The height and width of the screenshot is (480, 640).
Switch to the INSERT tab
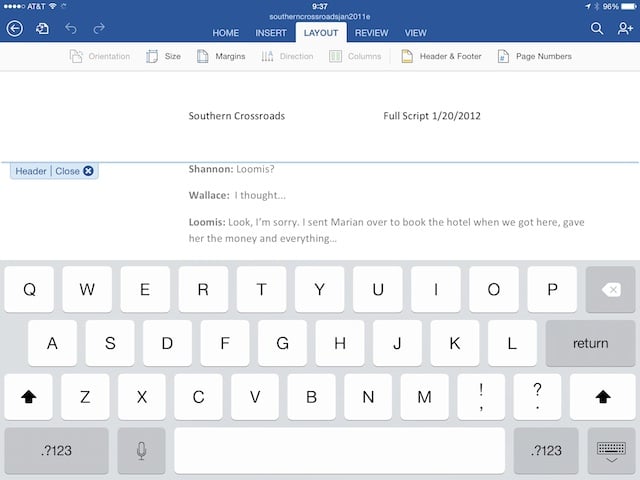(271, 33)
